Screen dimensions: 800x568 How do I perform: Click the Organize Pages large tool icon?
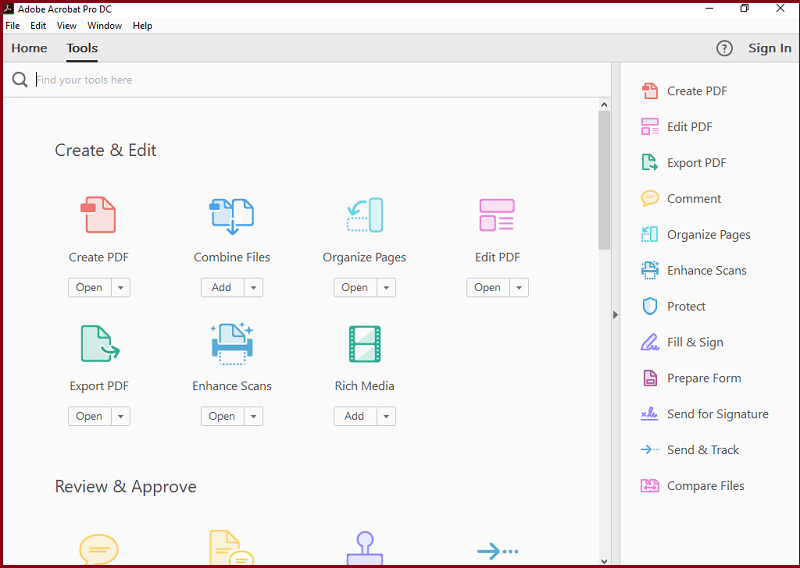(365, 215)
